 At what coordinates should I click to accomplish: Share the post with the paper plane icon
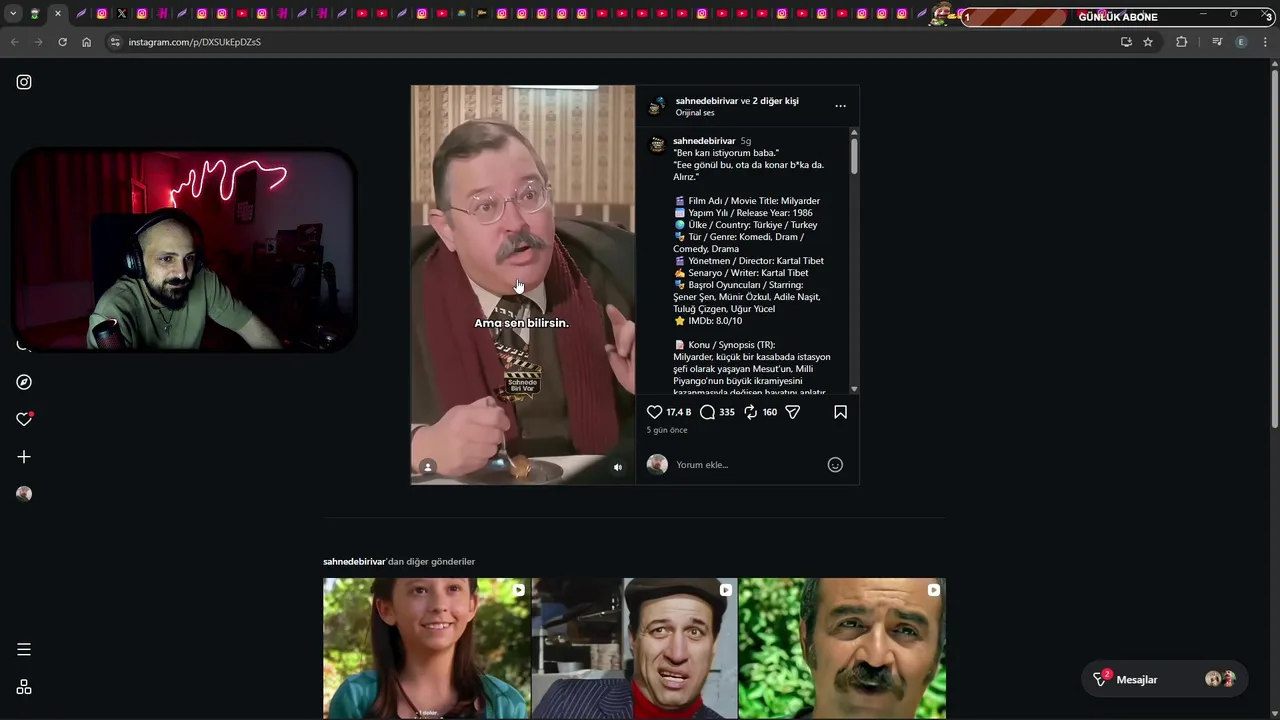coord(793,412)
